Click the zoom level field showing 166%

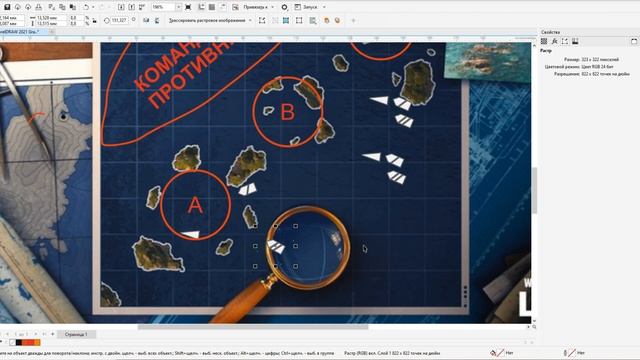(x=163, y=7)
